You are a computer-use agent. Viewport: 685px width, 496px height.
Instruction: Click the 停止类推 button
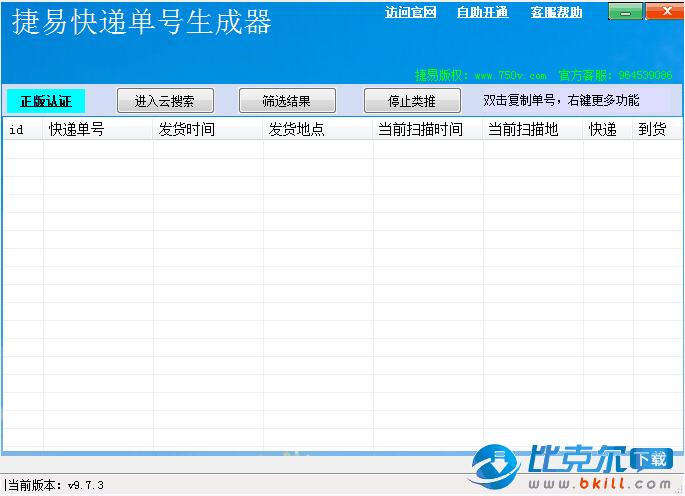coord(412,101)
